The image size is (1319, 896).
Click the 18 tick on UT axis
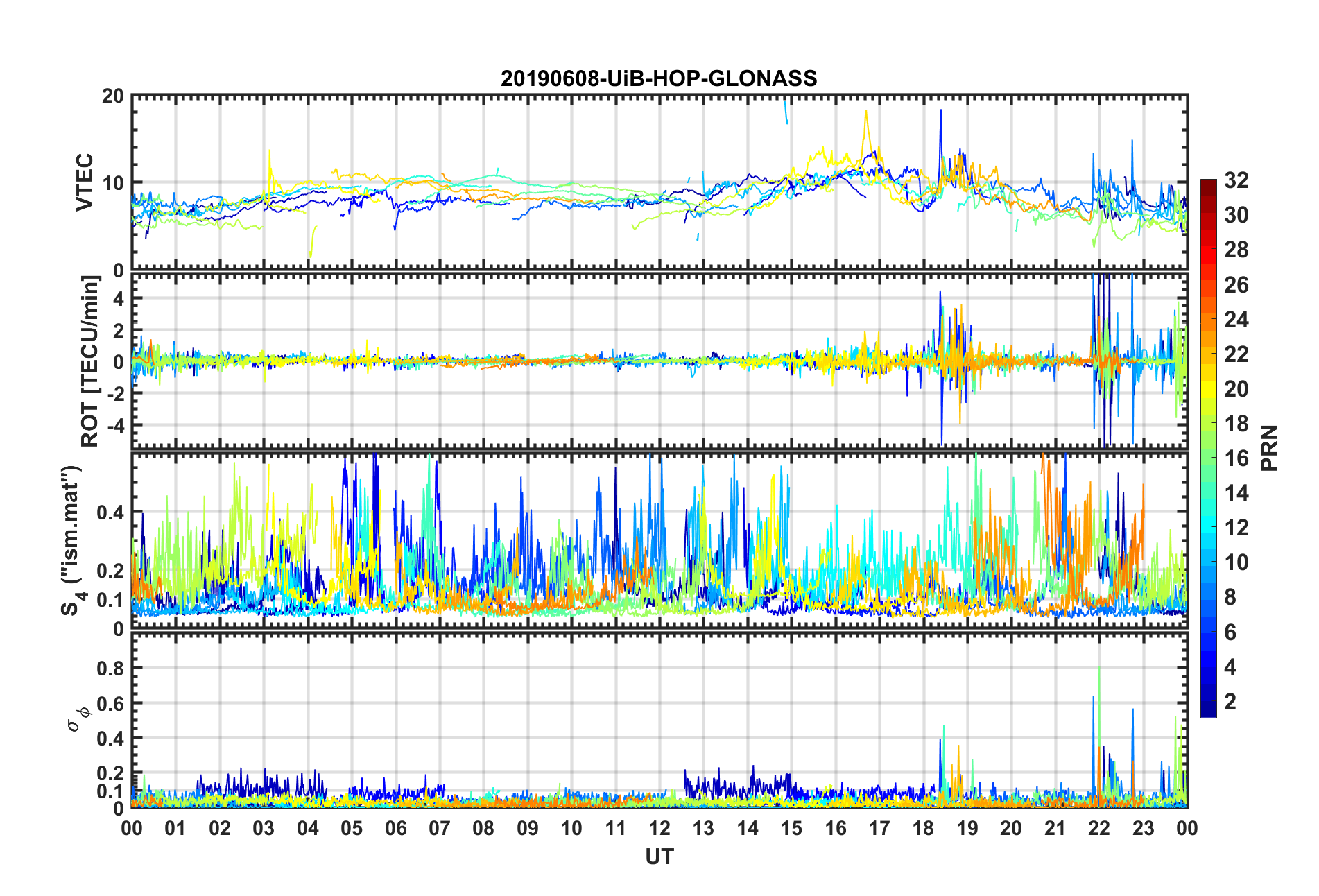tap(923, 829)
